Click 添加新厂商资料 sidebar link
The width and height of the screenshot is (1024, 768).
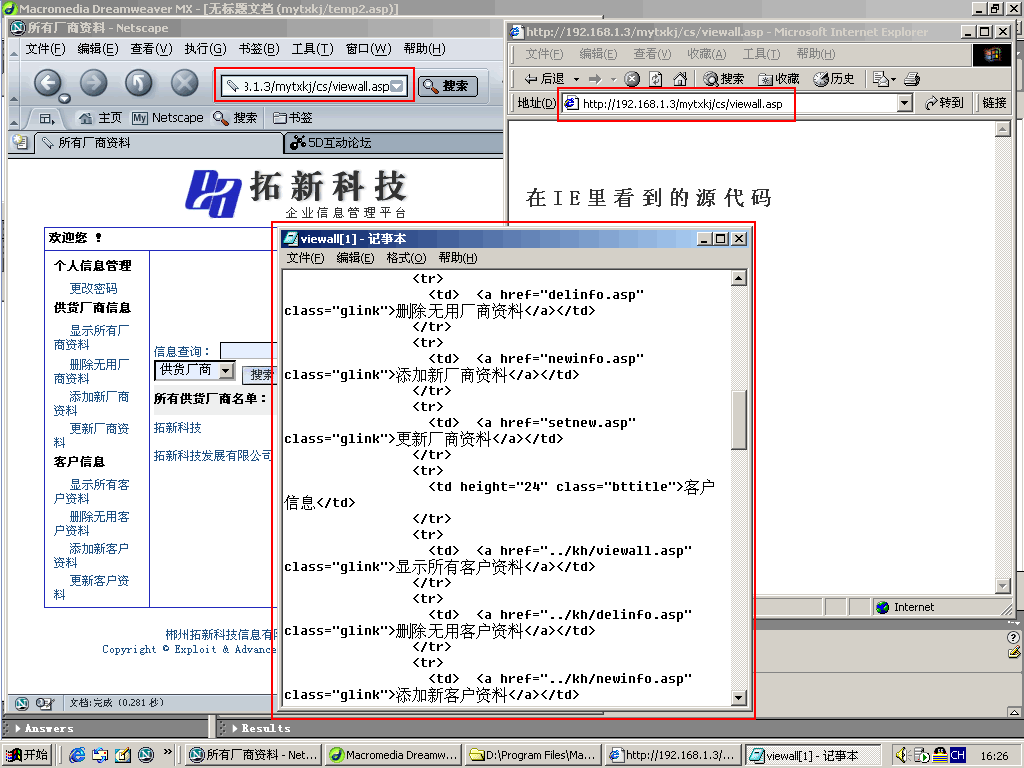[x=91, y=403]
